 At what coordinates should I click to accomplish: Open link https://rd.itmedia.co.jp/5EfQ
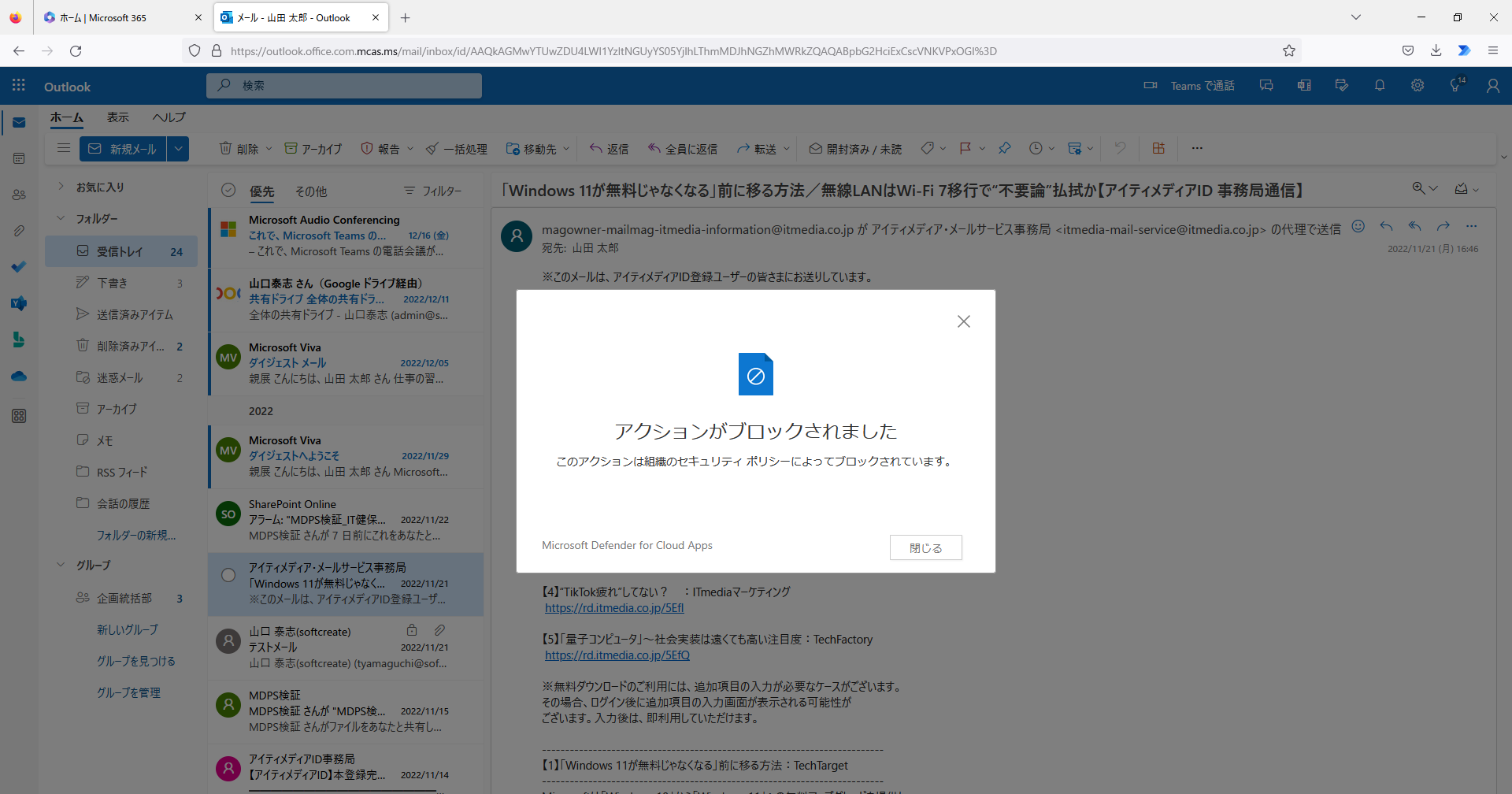pyautogui.click(x=617, y=655)
